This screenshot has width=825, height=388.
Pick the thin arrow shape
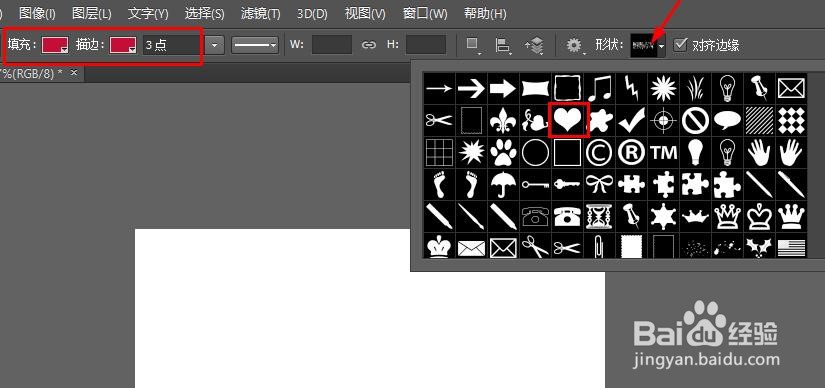439,88
